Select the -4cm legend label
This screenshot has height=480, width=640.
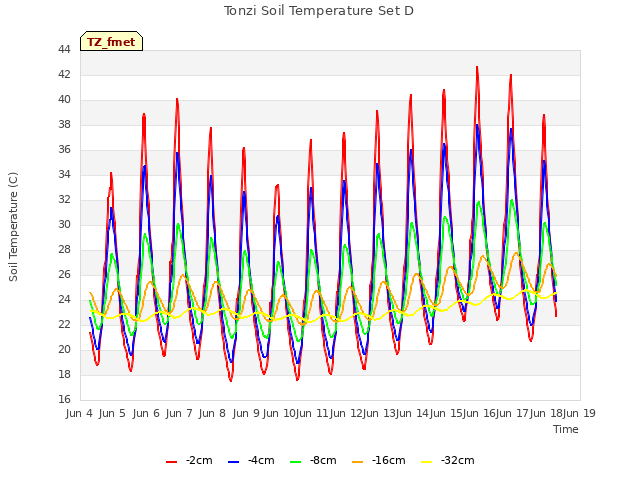(x=261, y=460)
